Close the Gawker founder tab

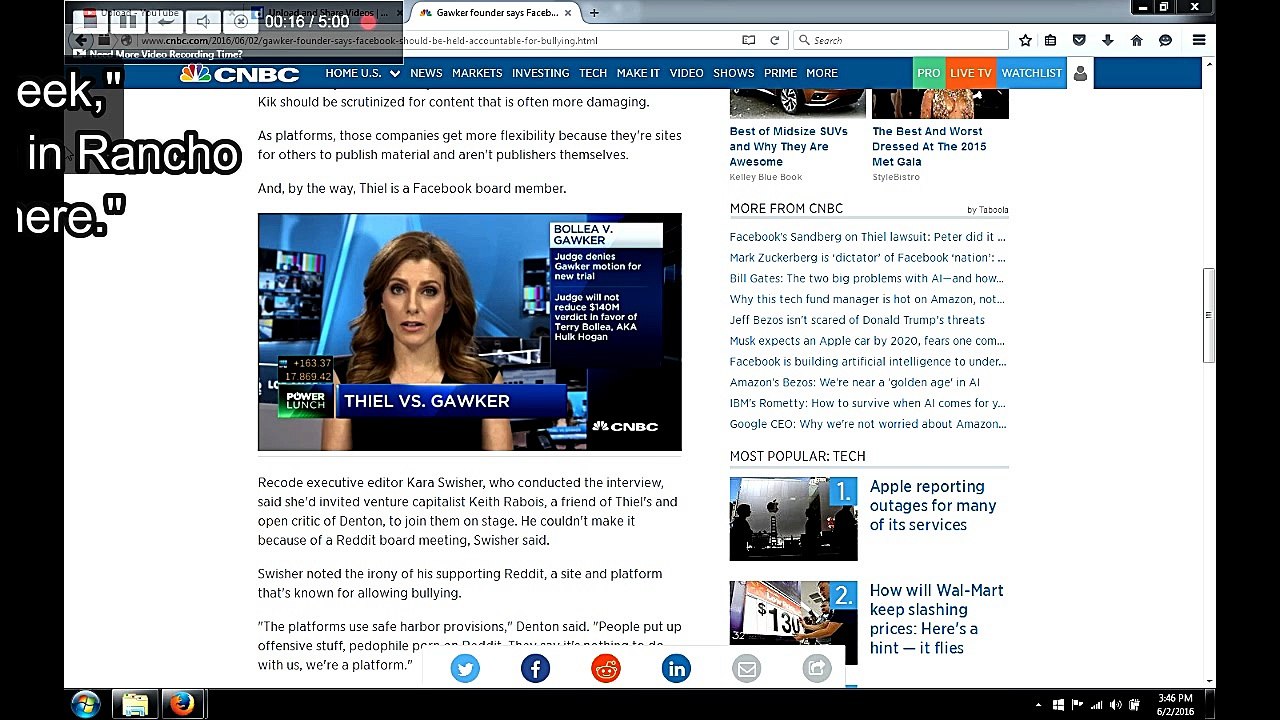[569, 13]
